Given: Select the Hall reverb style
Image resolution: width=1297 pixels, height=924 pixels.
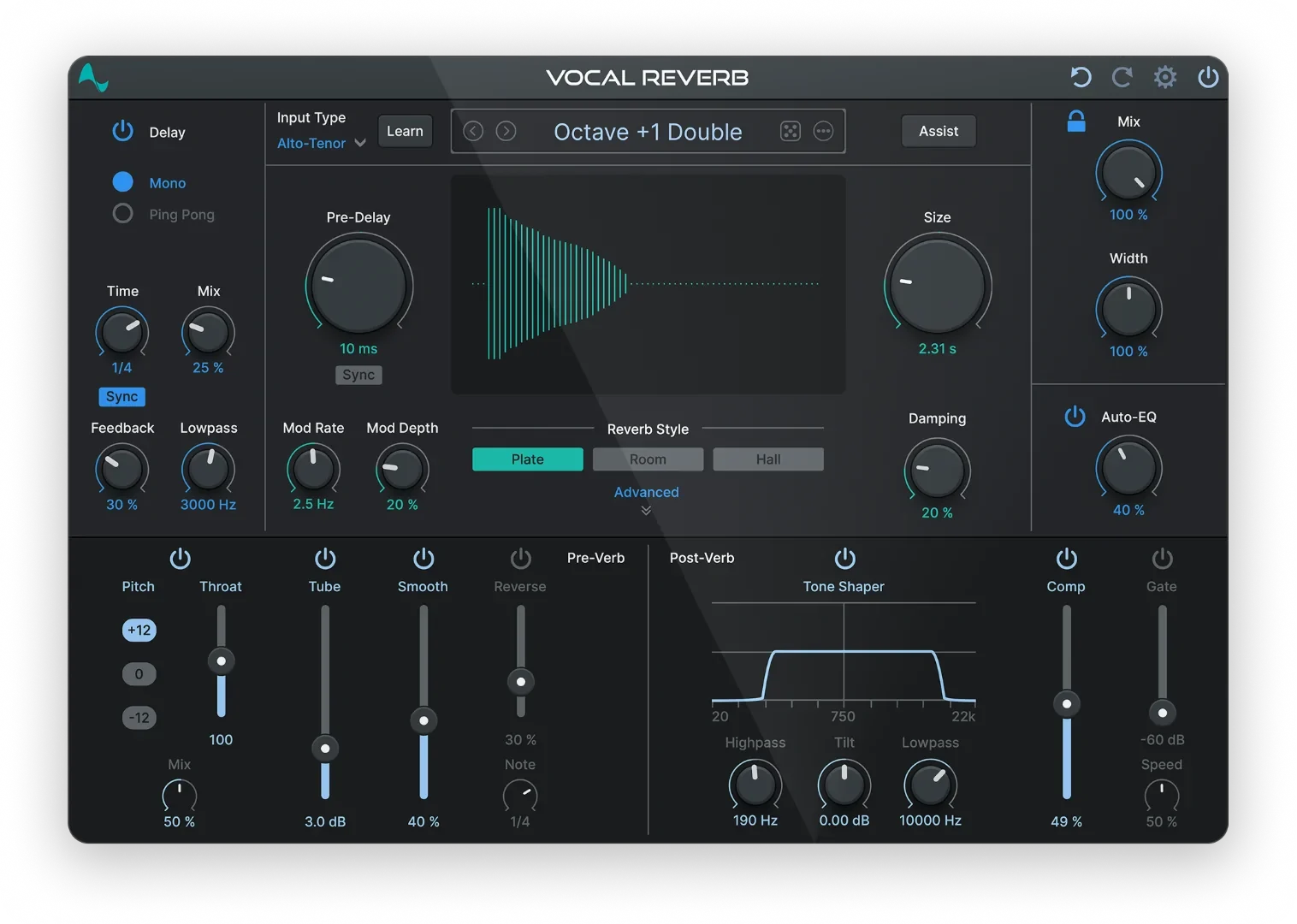Looking at the screenshot, I should coord(768,459).
